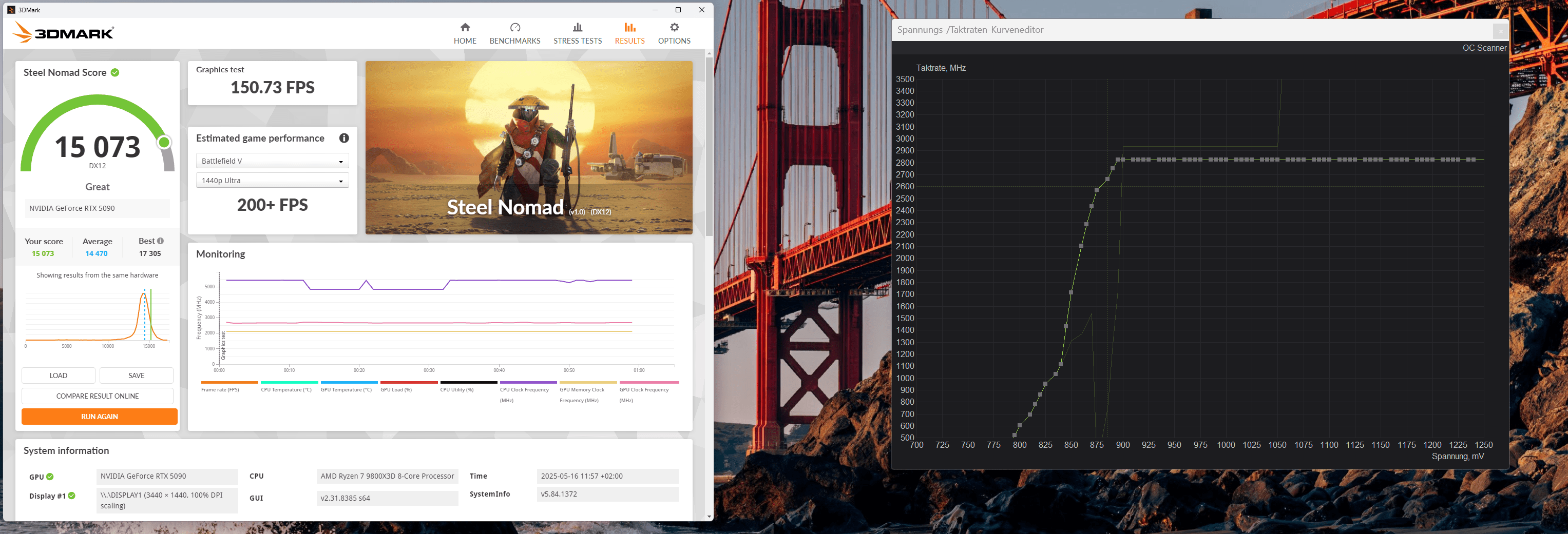Image resolution: width=1568 pixels, height=534 pixels.
Task: Click the RUN AGAIN button
Action: point(99,417)
